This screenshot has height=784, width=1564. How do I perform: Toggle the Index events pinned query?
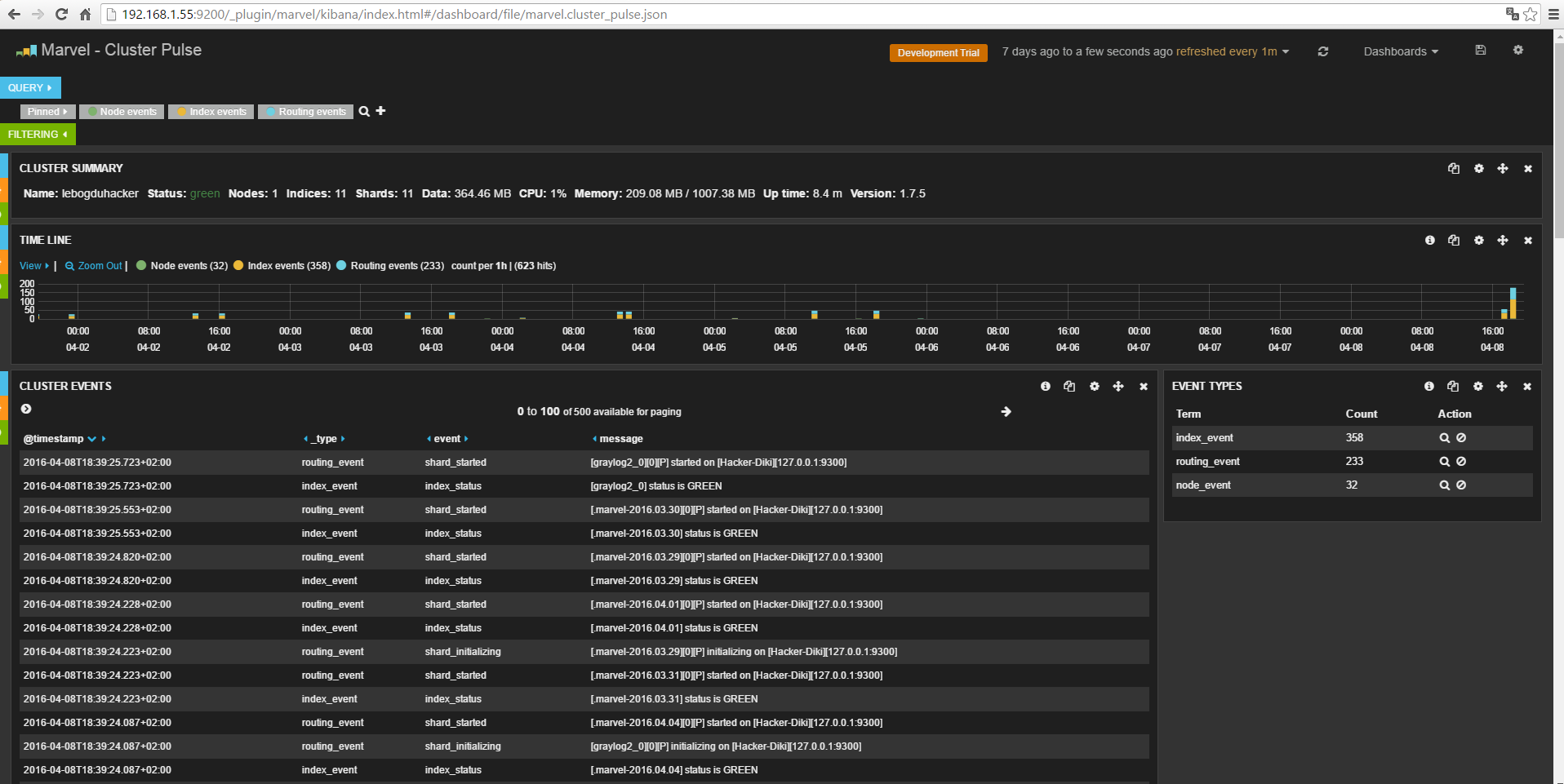pyautogui.click(x=211, y=112)
